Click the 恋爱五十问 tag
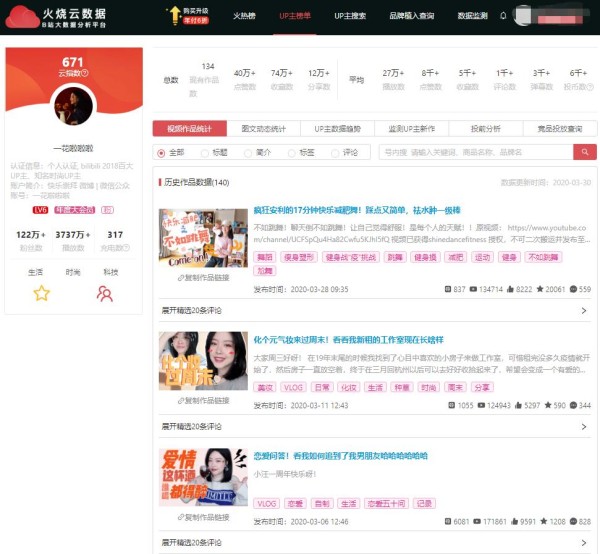Viewport: 600px width, 554px height. coord(386,503)
